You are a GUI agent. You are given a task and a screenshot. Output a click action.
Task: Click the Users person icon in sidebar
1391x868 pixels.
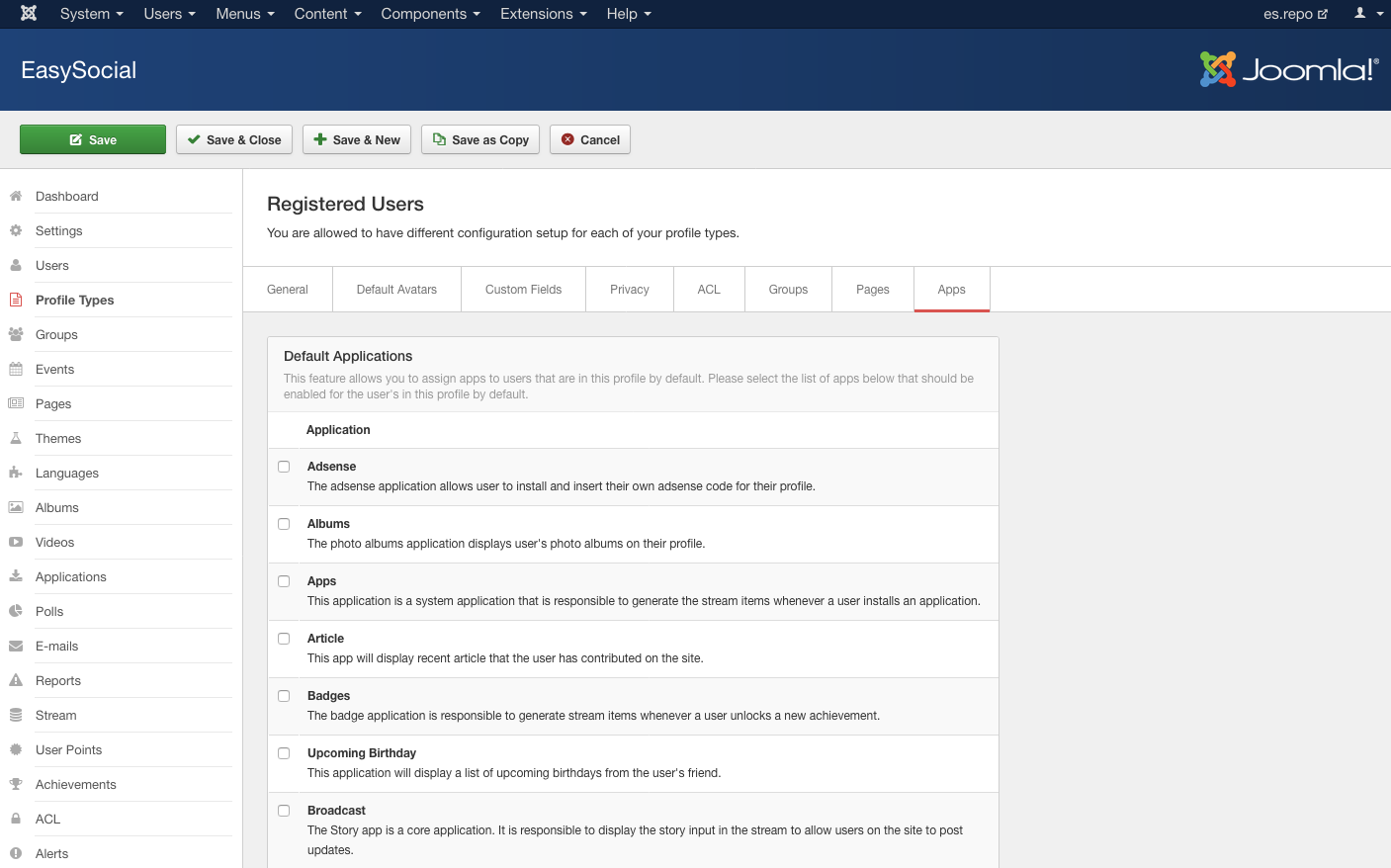point(16,265)
